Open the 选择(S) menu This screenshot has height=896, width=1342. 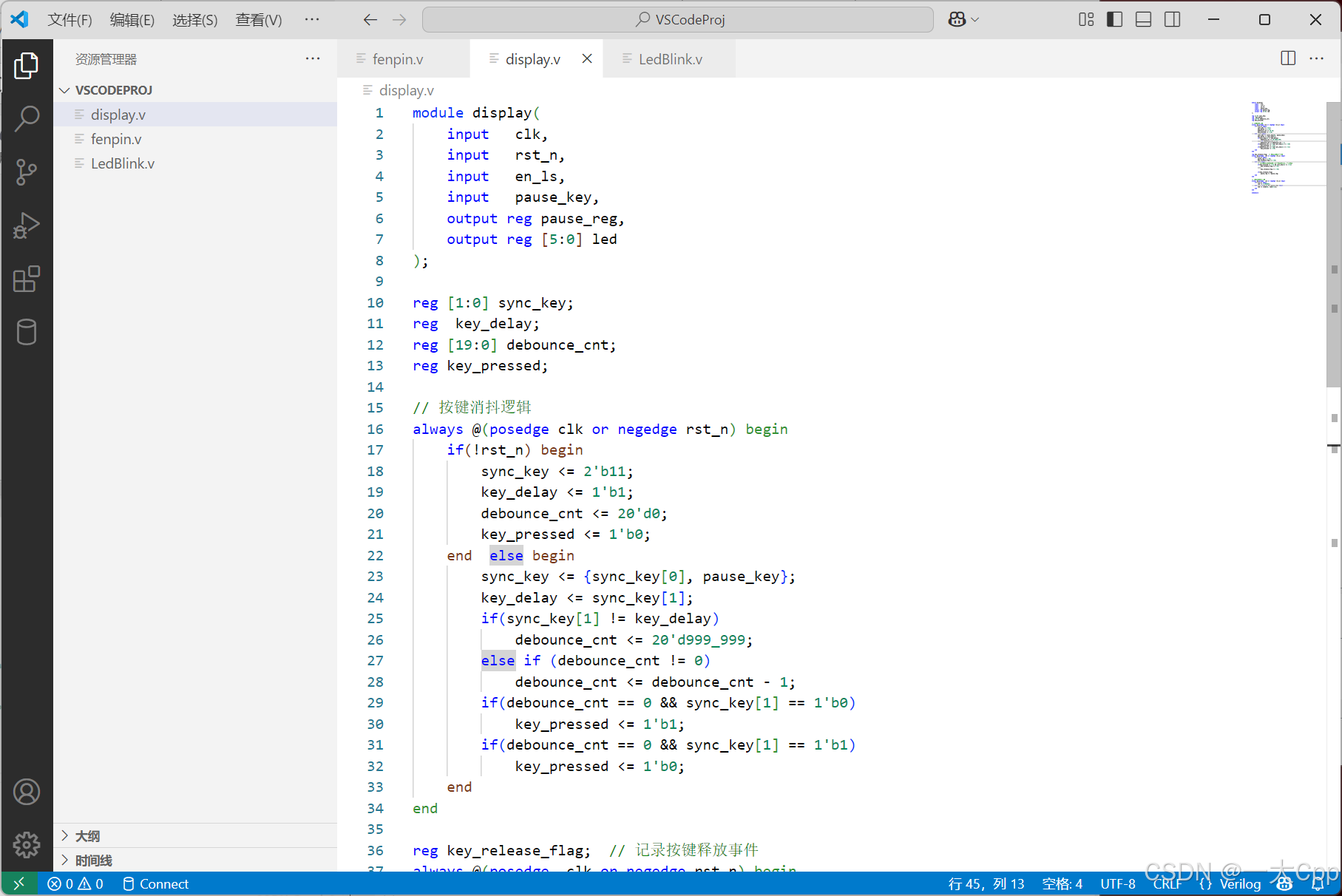click(195, 20)
